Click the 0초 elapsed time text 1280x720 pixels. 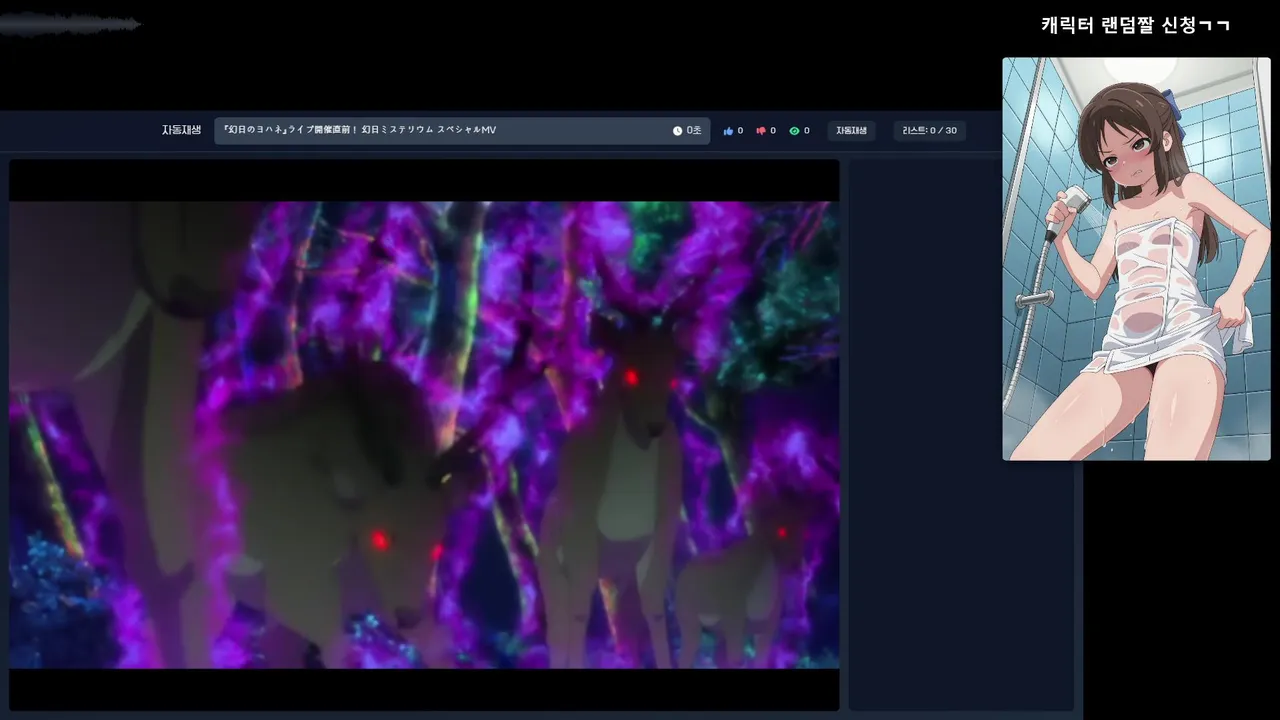pos(694,131)
